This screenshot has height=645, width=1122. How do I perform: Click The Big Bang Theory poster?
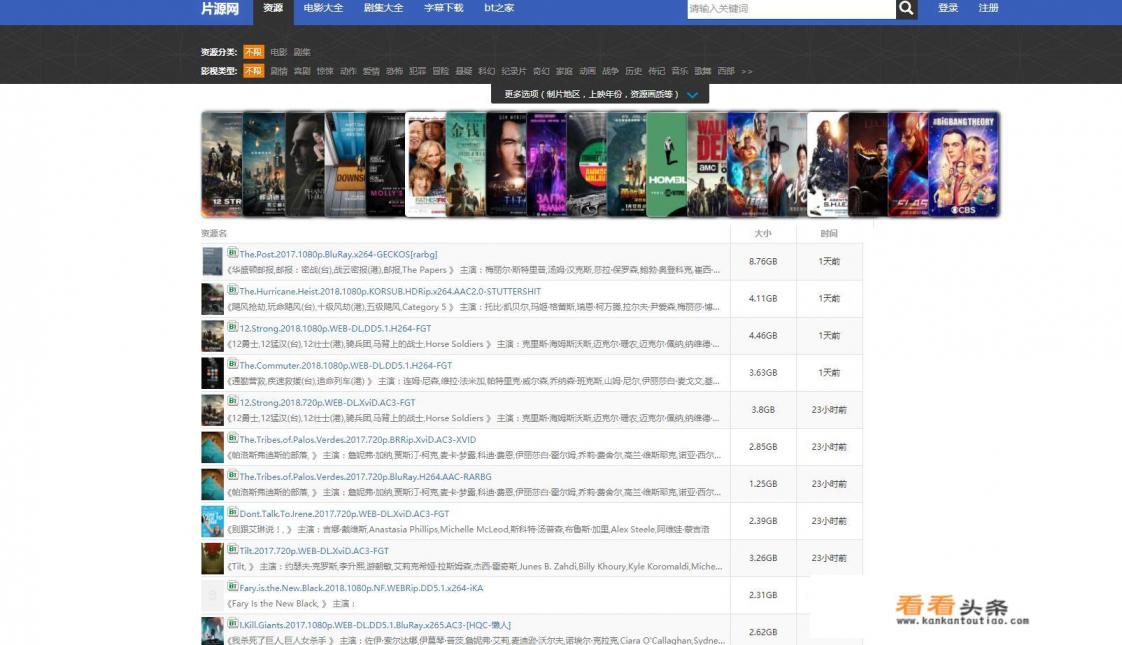tap(964, 164)
